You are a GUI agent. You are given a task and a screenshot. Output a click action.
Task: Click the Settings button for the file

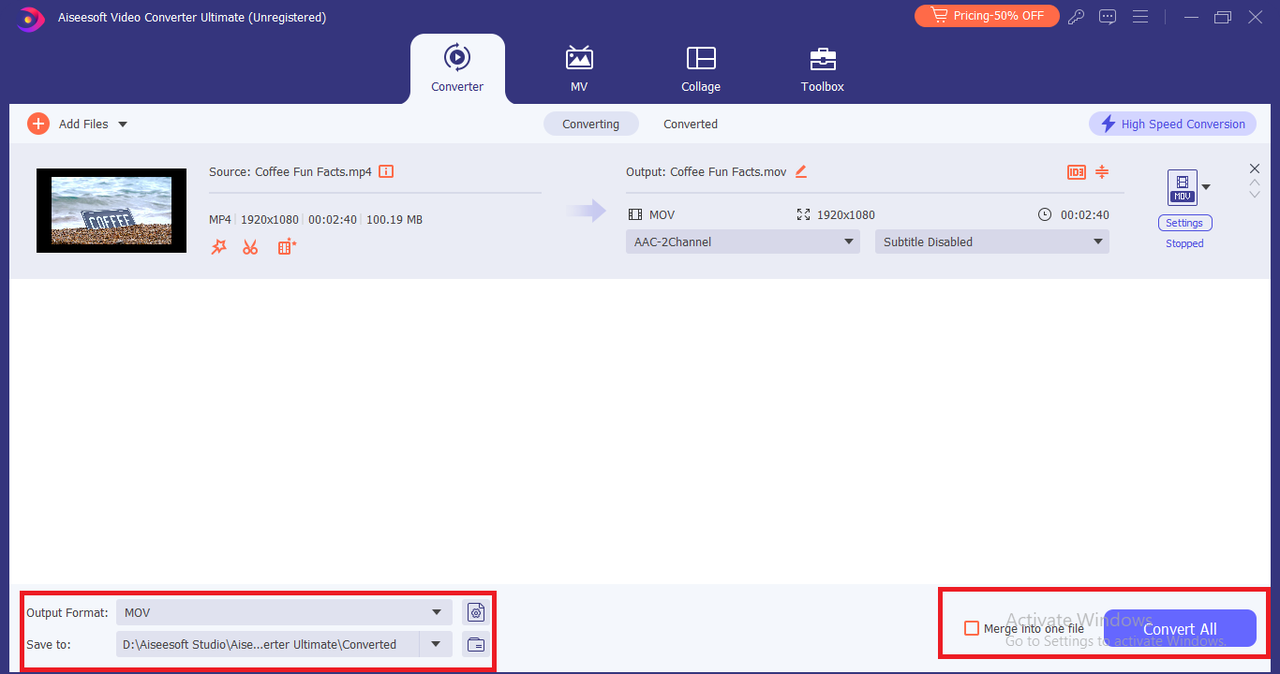click(1185, 223)
